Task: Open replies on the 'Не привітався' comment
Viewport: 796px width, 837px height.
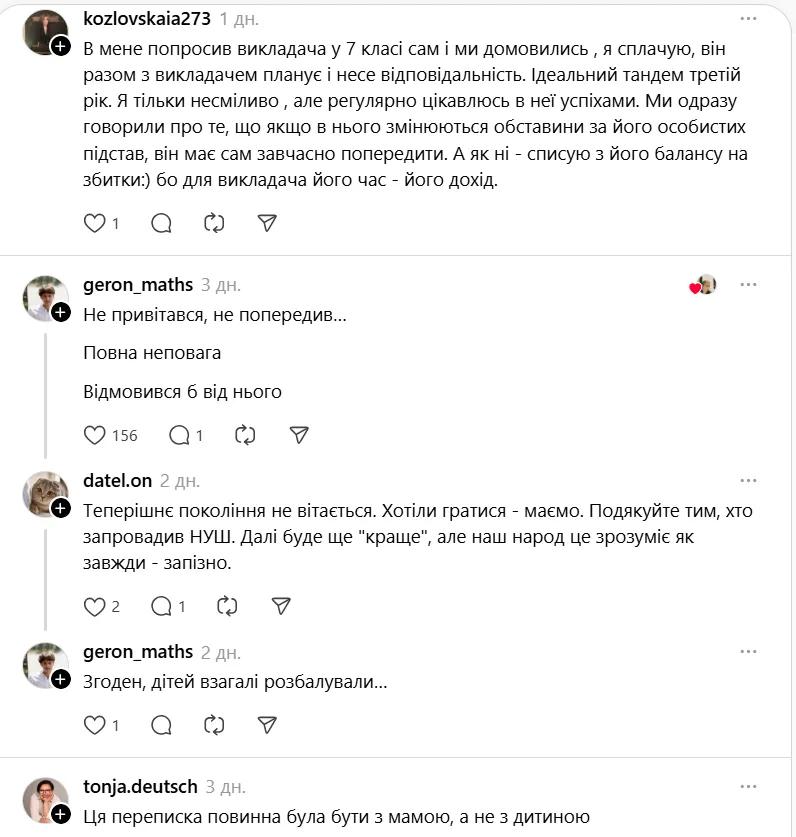Action: 180,435
